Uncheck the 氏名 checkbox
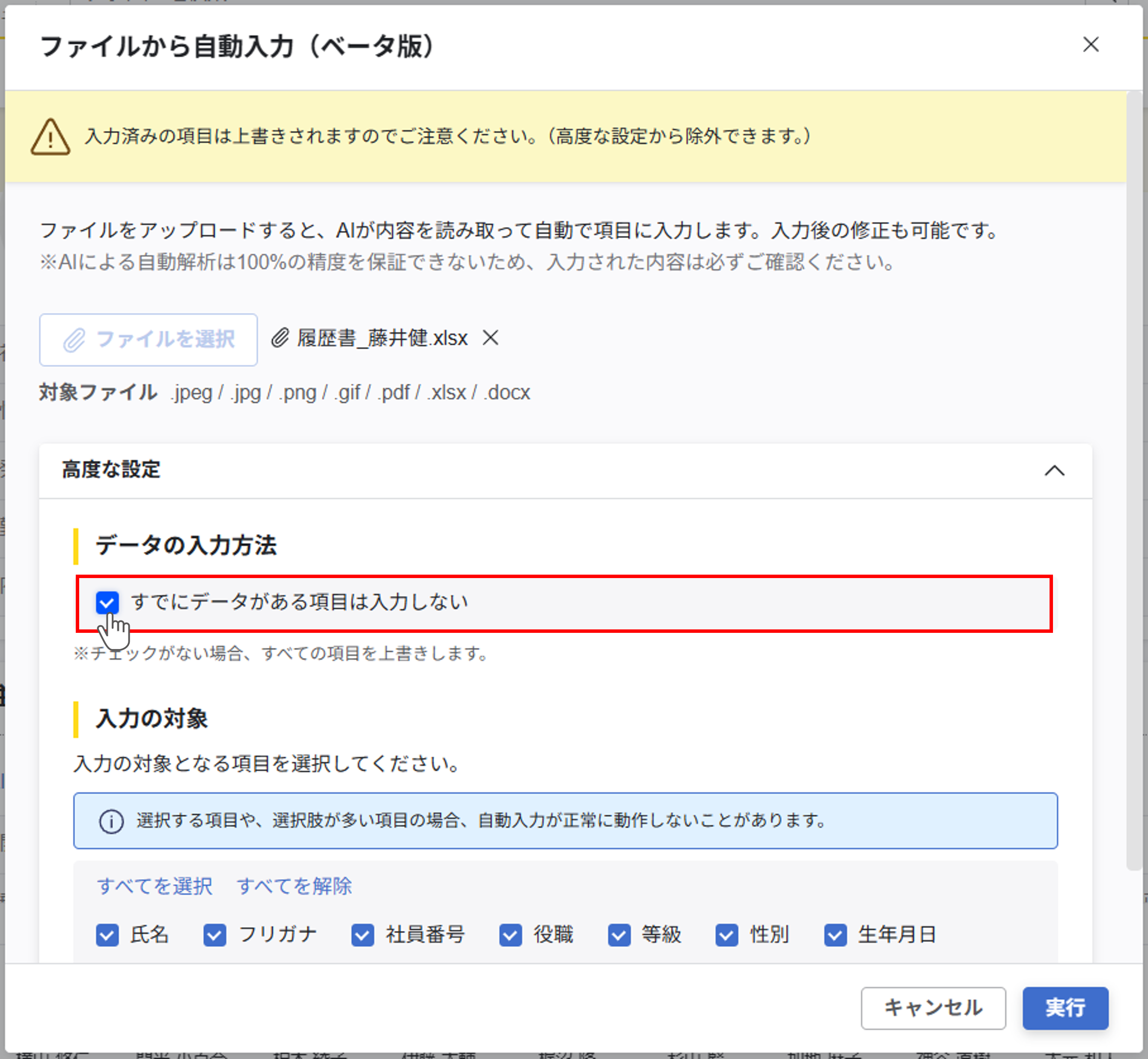The width and height of the screenshot is (1148, 1059). [x=107, y=934]
